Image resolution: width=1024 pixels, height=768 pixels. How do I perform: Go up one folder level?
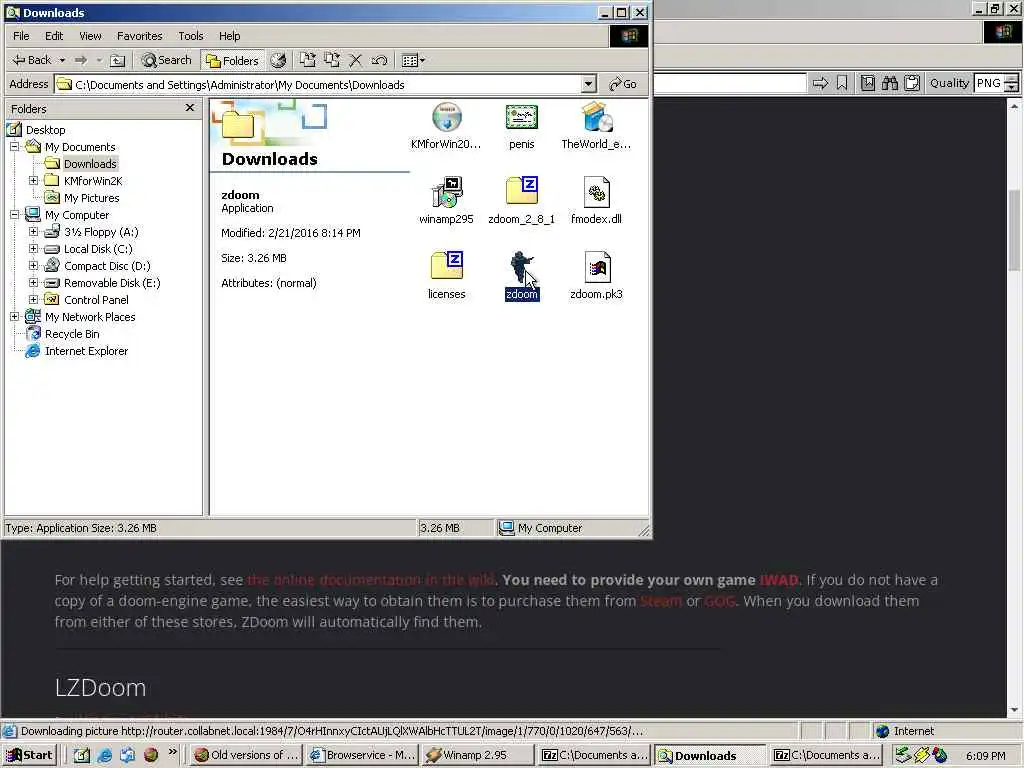click(x=118, y=60)
